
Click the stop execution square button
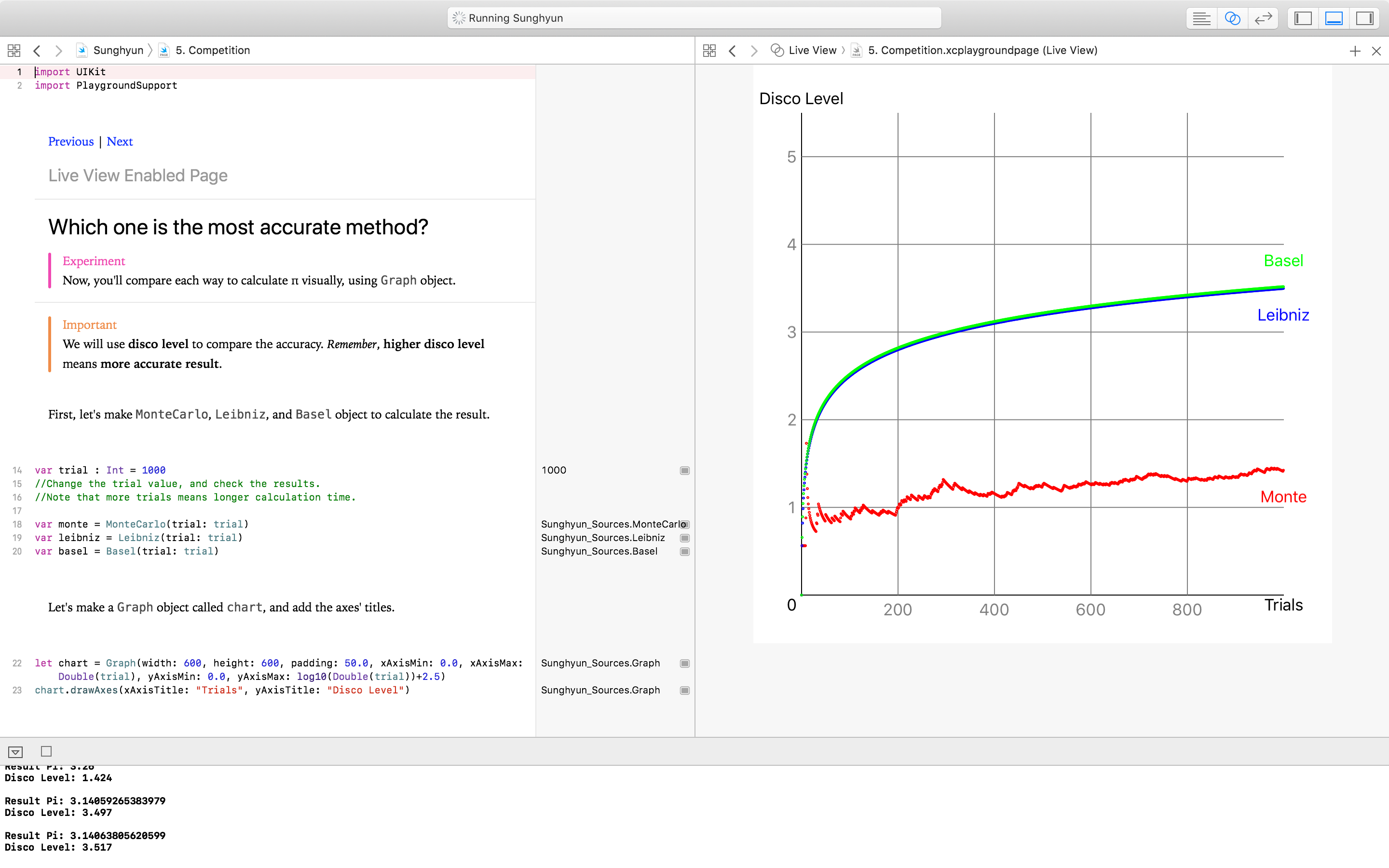click(46, 751)
